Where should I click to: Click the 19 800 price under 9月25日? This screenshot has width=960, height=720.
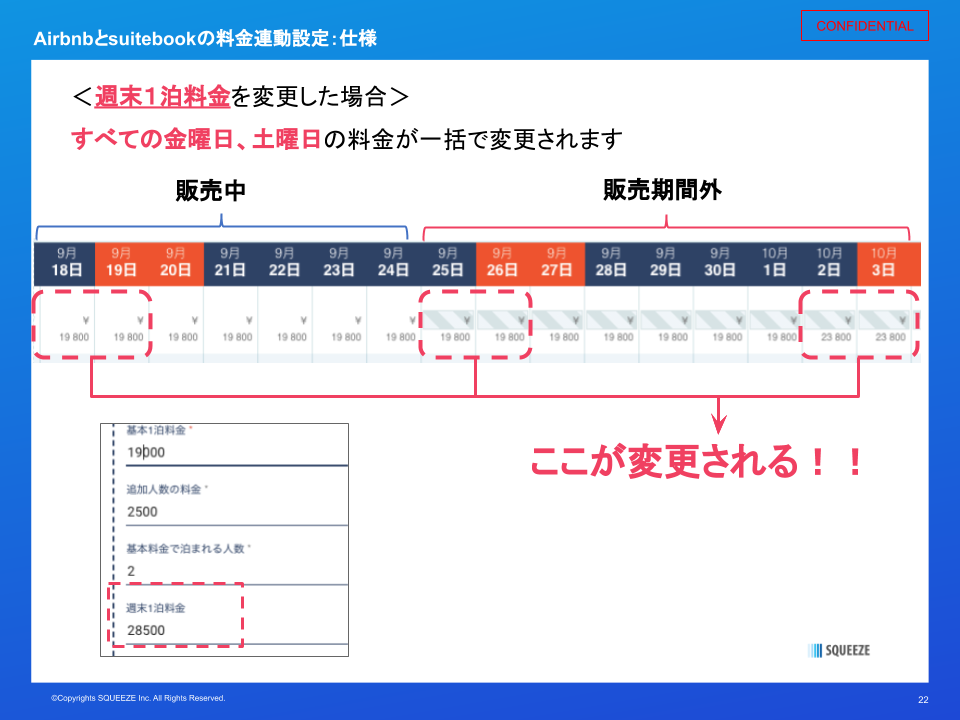click(x=456, y=337)
